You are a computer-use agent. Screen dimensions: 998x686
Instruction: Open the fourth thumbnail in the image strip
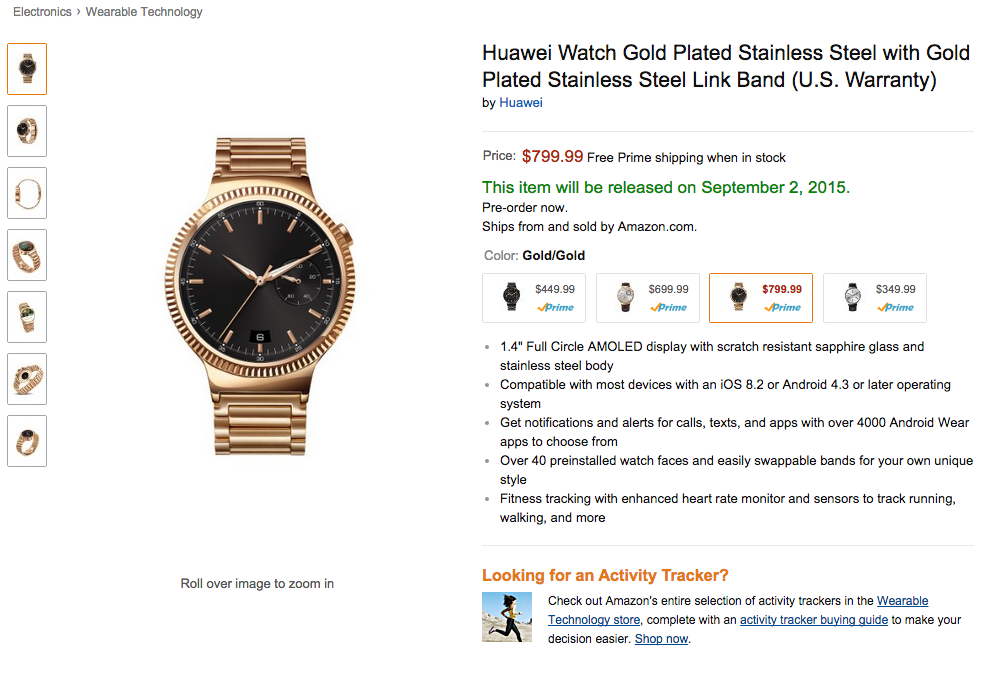[x=27, y=255]
